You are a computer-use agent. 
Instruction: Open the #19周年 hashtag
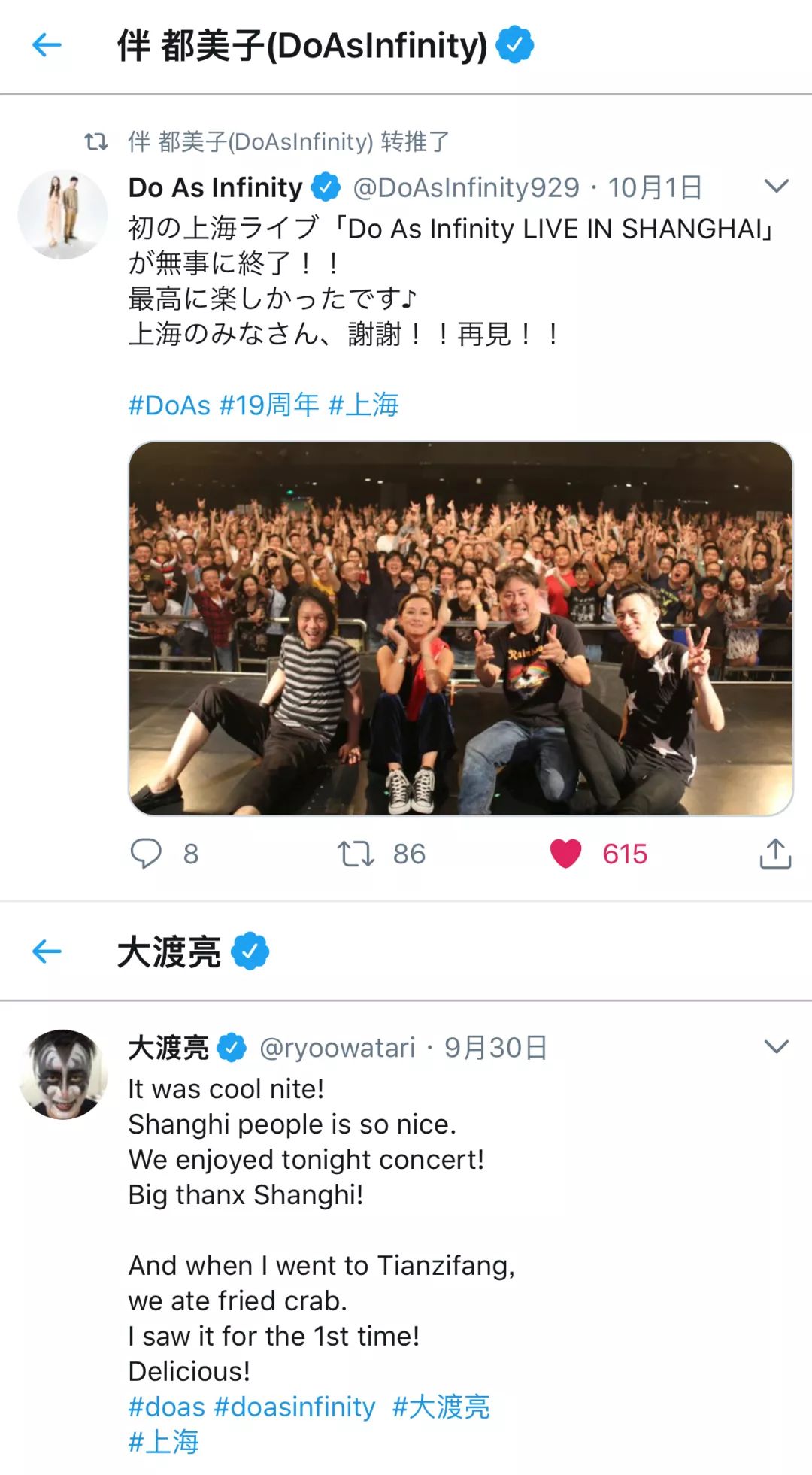pyautogui.click(x=269, y=405)
